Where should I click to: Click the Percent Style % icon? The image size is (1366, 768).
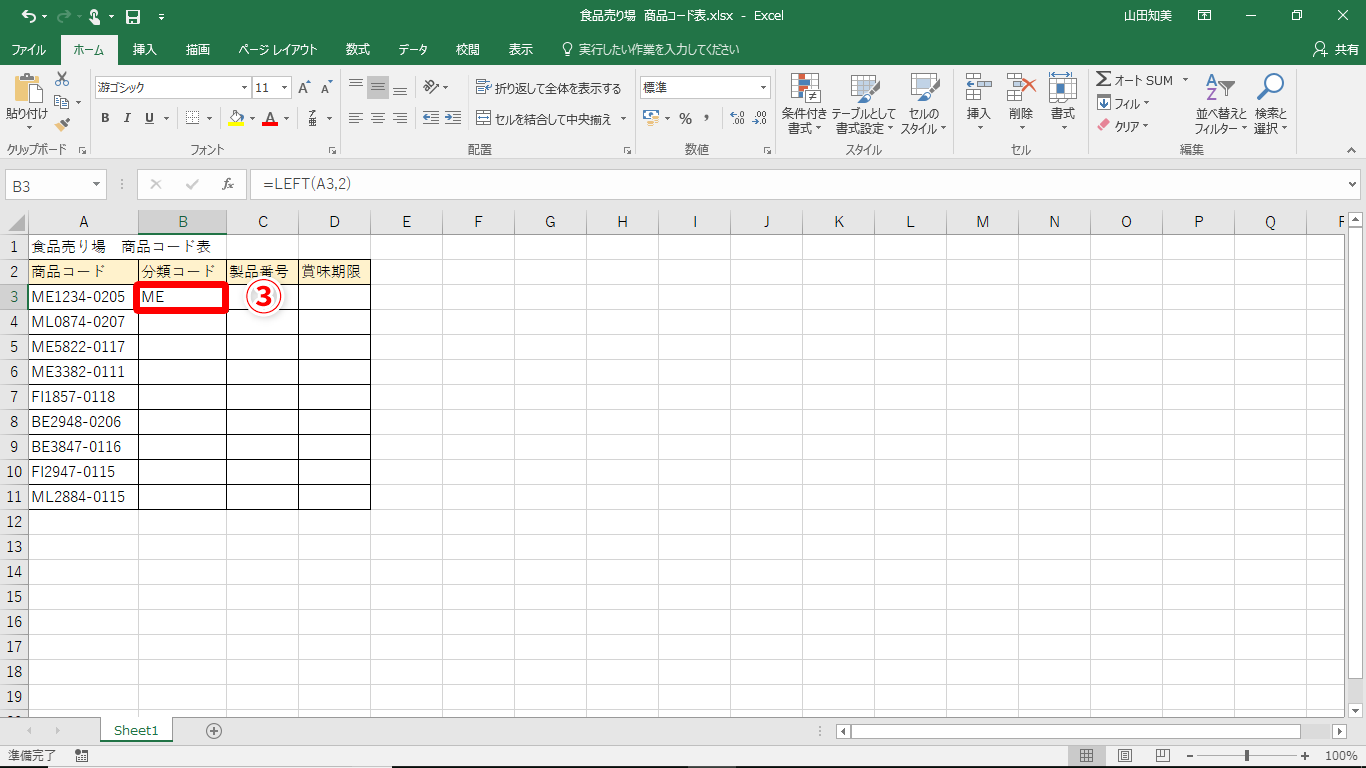point(685,118)
